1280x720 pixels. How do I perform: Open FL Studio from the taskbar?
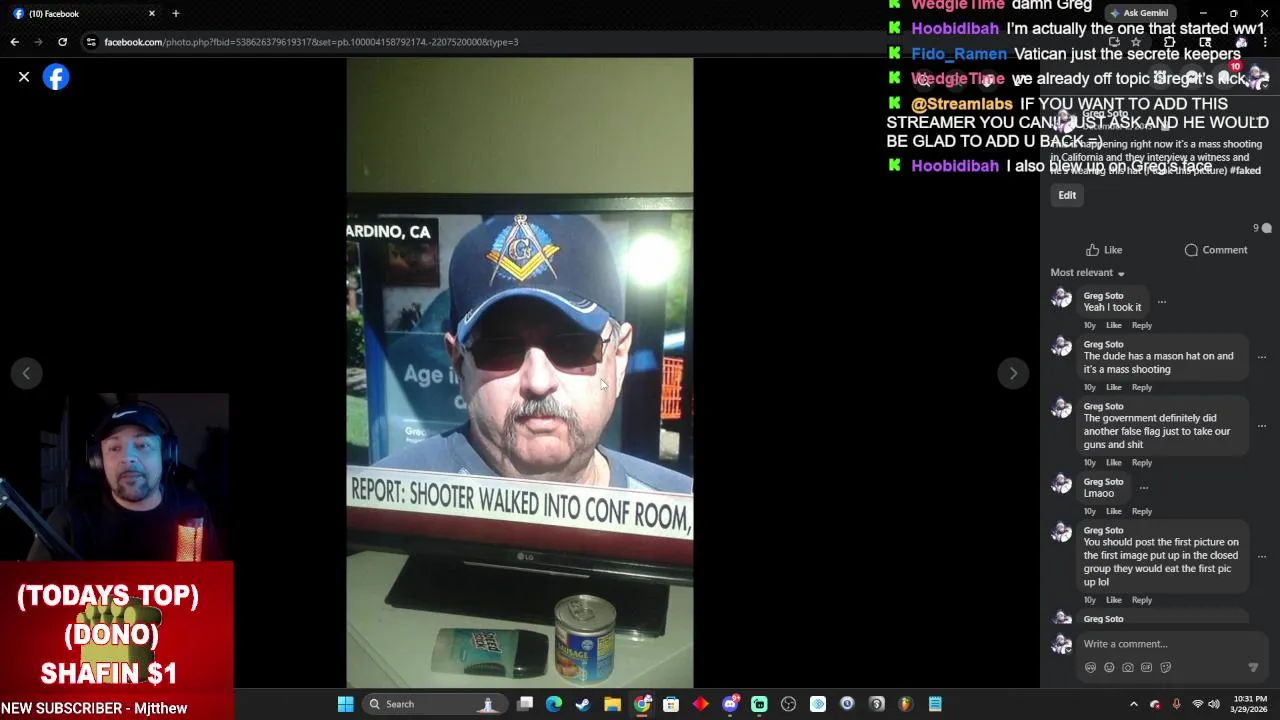pos(906,704)
